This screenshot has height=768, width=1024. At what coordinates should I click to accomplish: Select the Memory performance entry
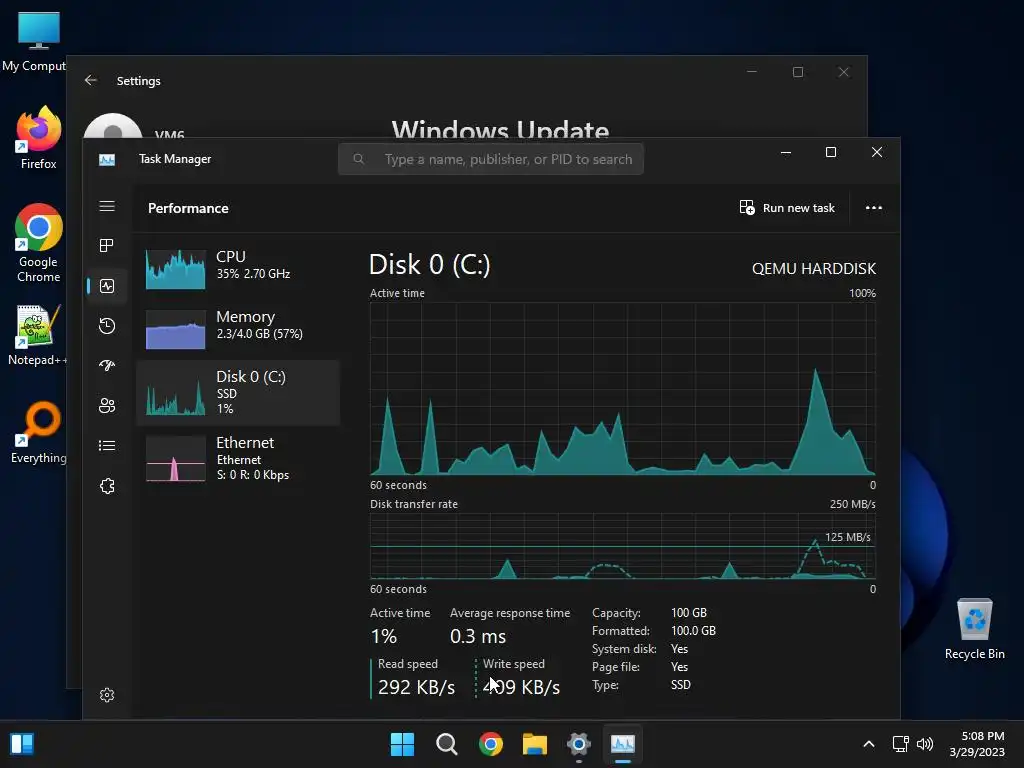pos(238,328)
